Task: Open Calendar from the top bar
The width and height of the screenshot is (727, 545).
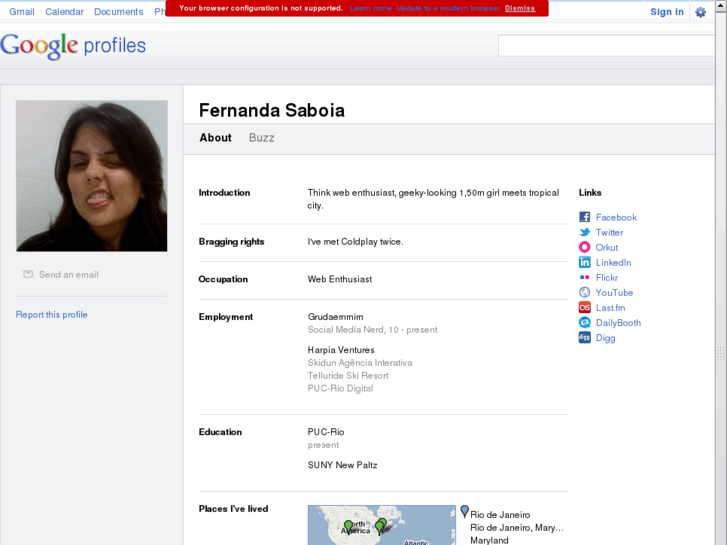Action: click(64, 12)
